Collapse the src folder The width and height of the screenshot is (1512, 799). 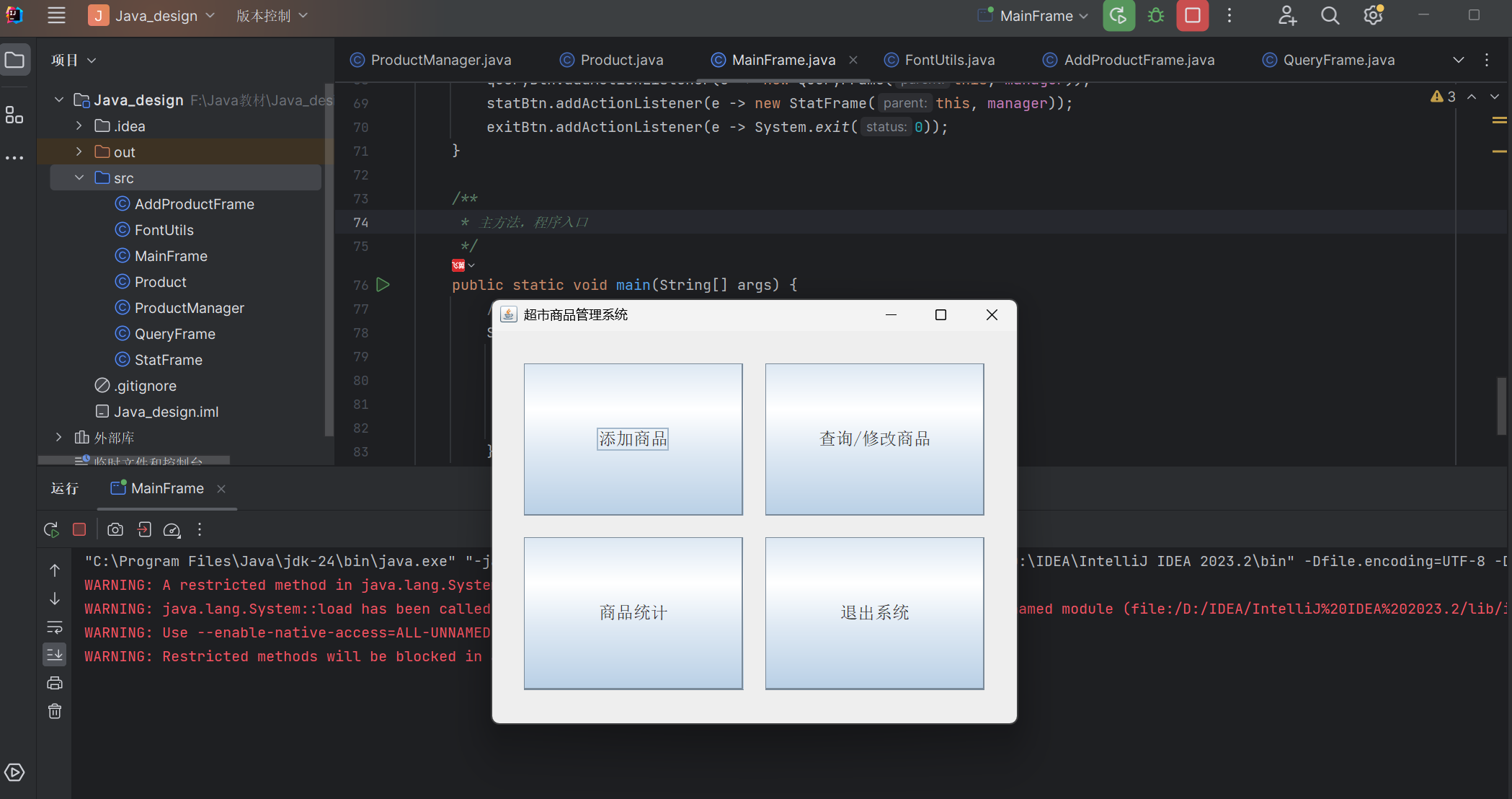(79, 178)
